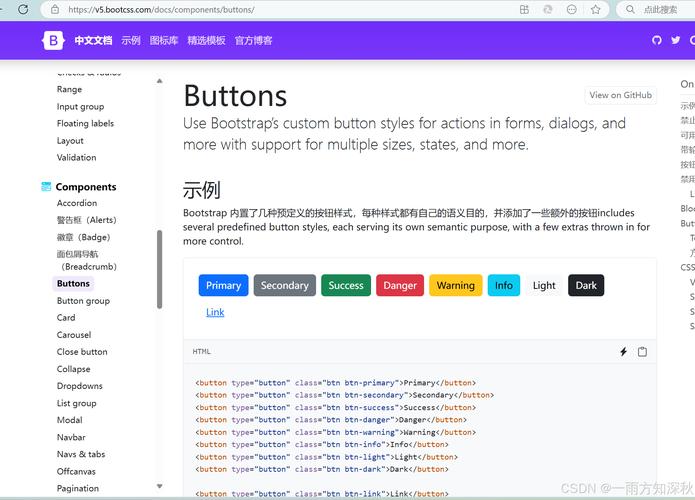Viewport: 695px width, 500px height.
Task: Open Collapse in the sidebar
Action: click(x=74, y=369)
